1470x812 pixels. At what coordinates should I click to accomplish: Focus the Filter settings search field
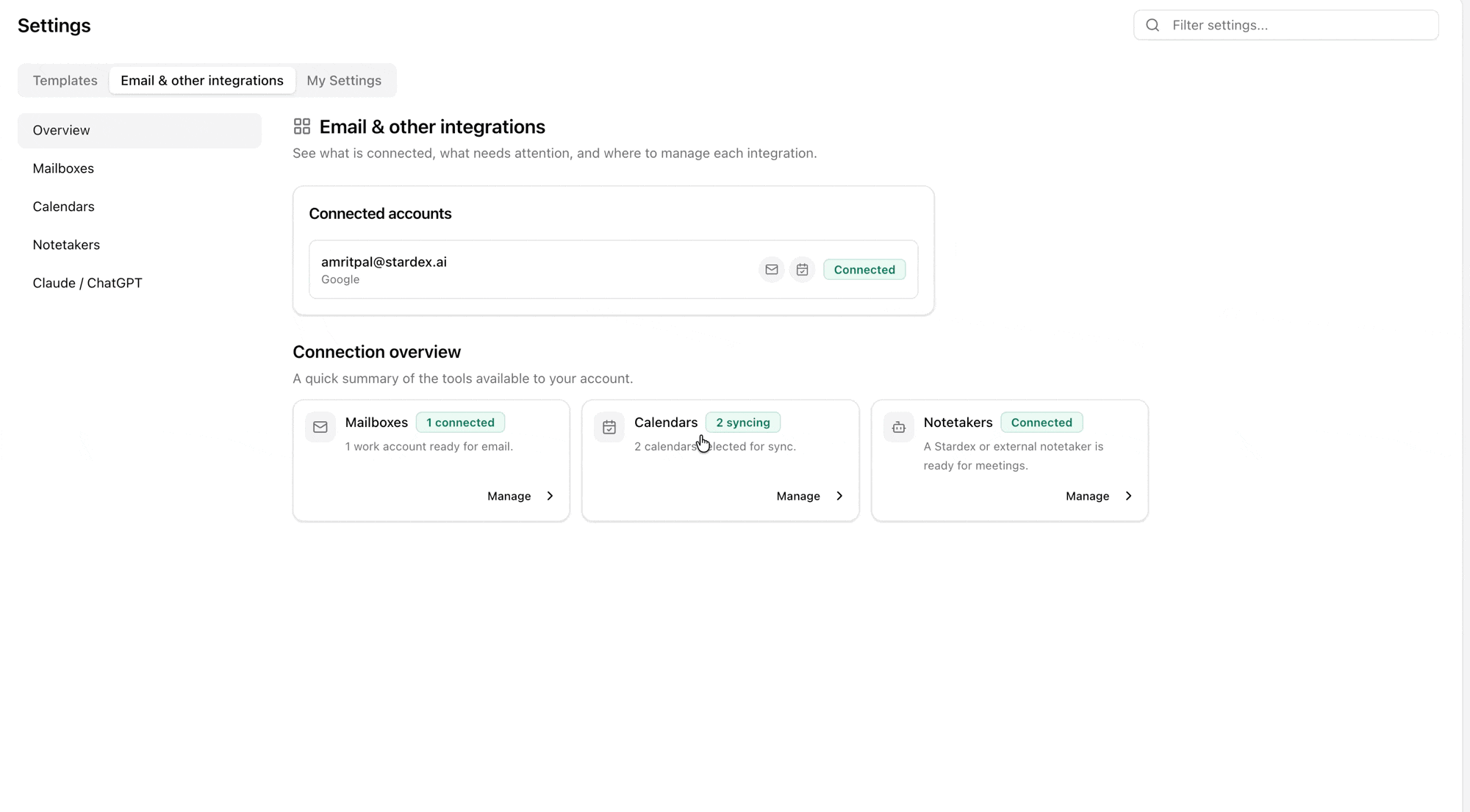(x=1286, y=25)
